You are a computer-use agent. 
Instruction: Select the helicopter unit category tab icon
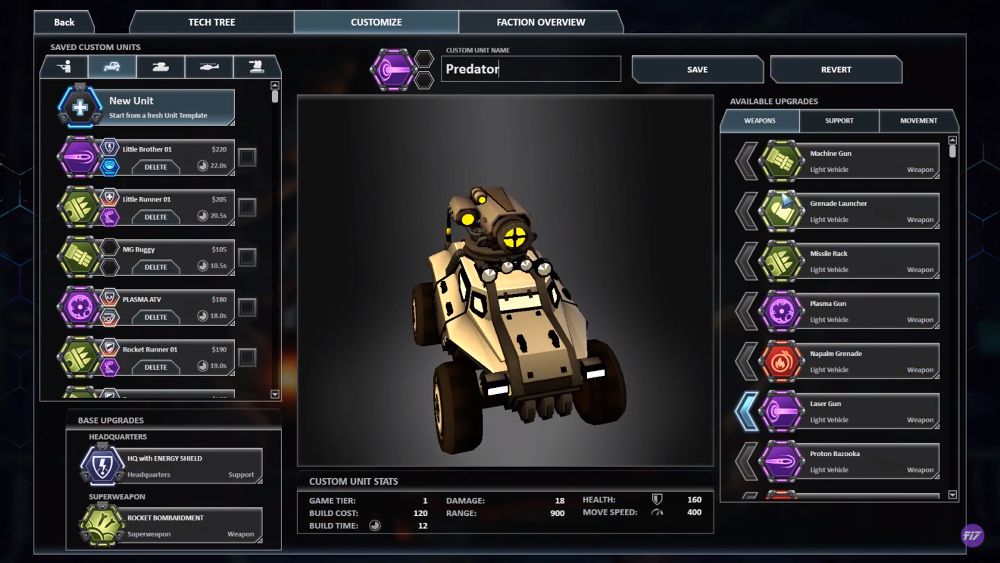[x=209, y=67]
